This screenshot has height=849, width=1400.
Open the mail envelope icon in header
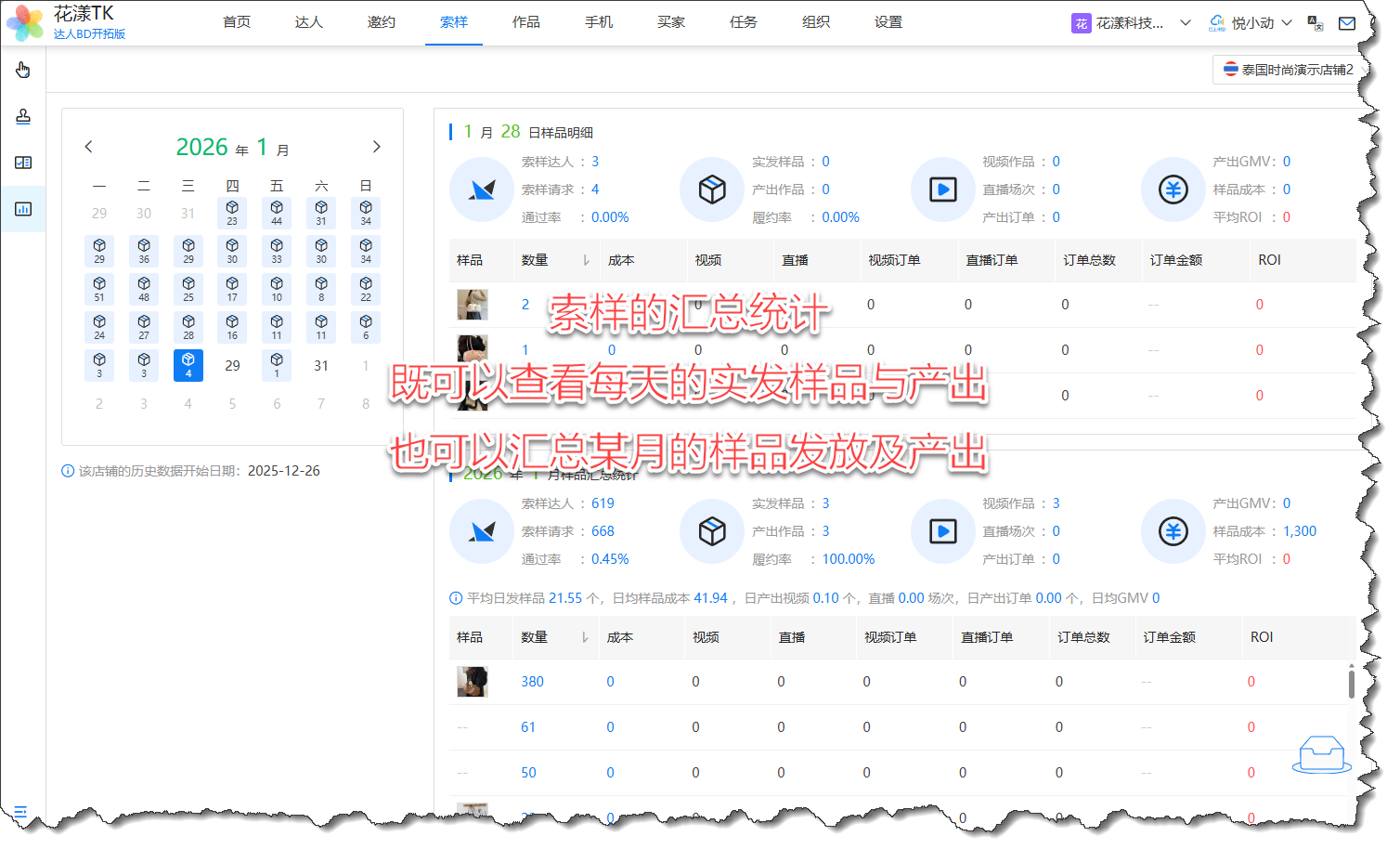click(x=1346, y=23)
